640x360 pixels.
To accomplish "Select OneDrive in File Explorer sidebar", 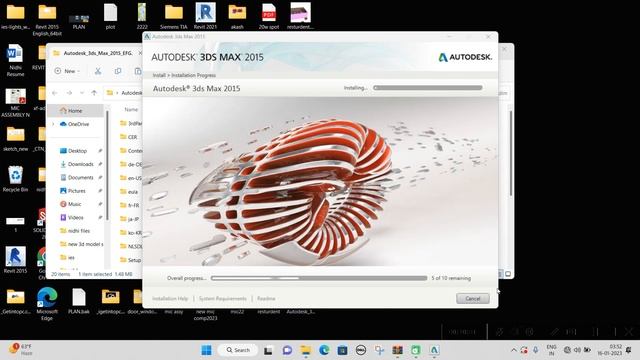I will point(74,124).
